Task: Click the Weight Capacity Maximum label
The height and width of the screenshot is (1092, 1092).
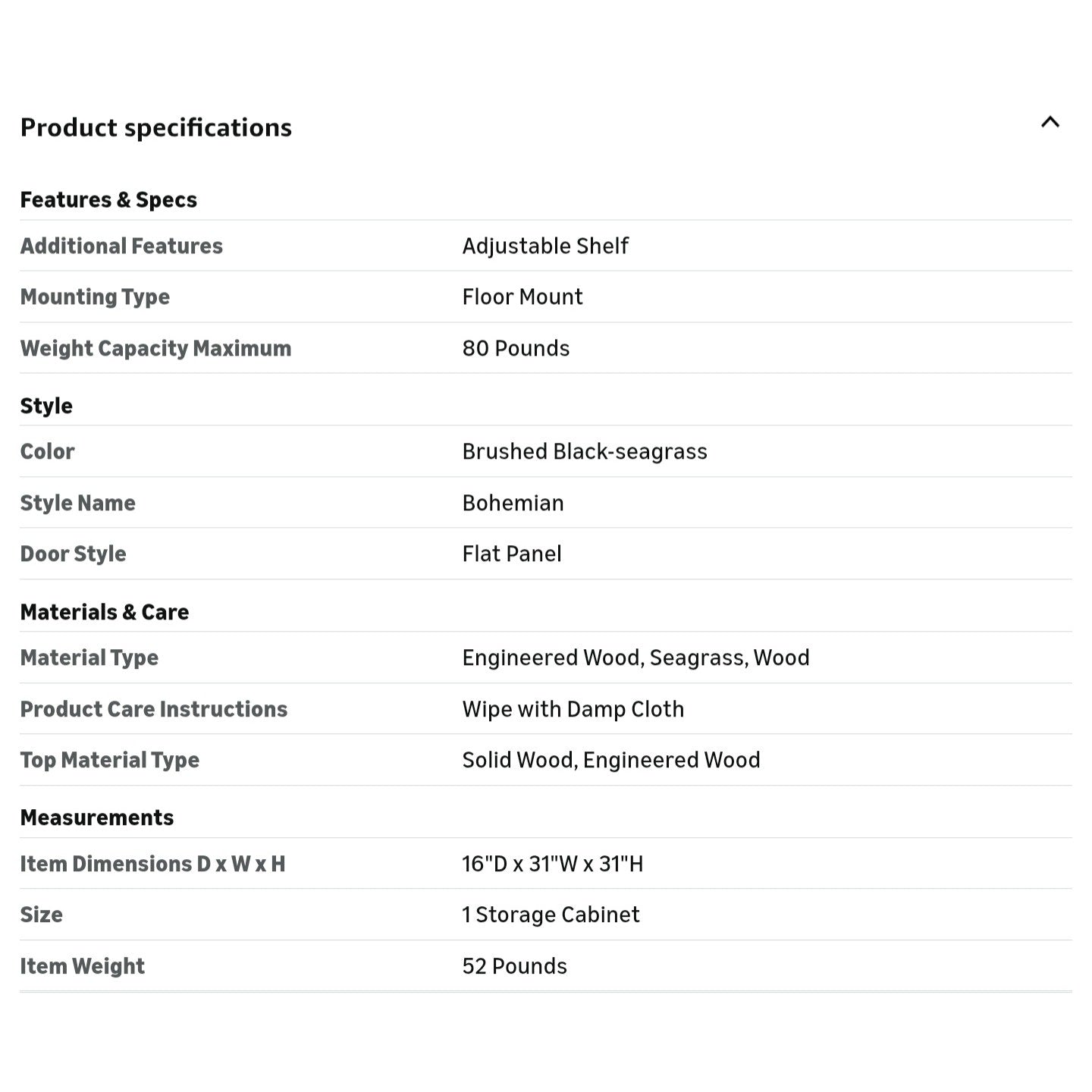Action: pyautogui.click(x=155, y=348)
